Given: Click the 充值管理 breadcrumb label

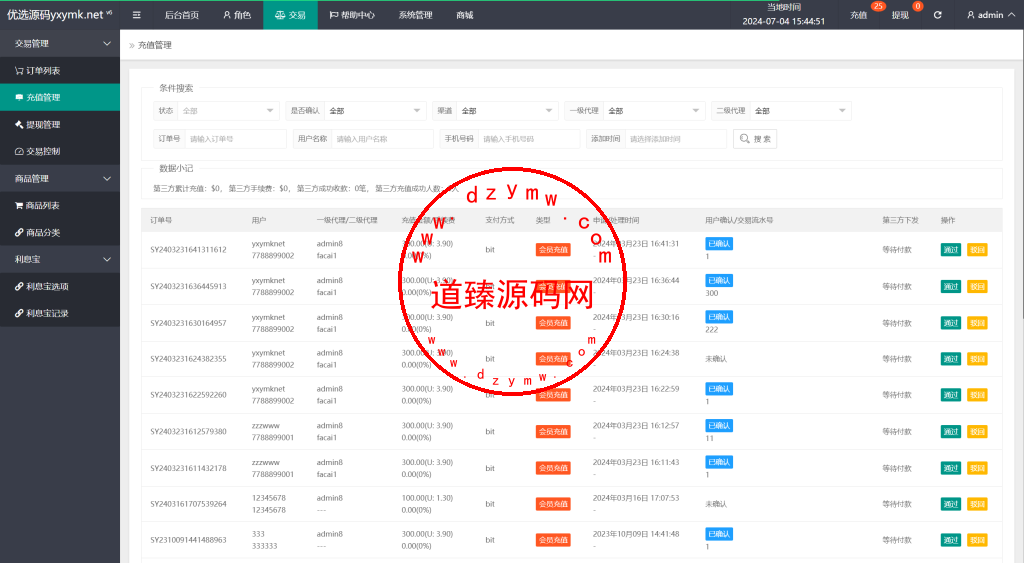Looking at the screenshot, I should click(x=155, y=45).
